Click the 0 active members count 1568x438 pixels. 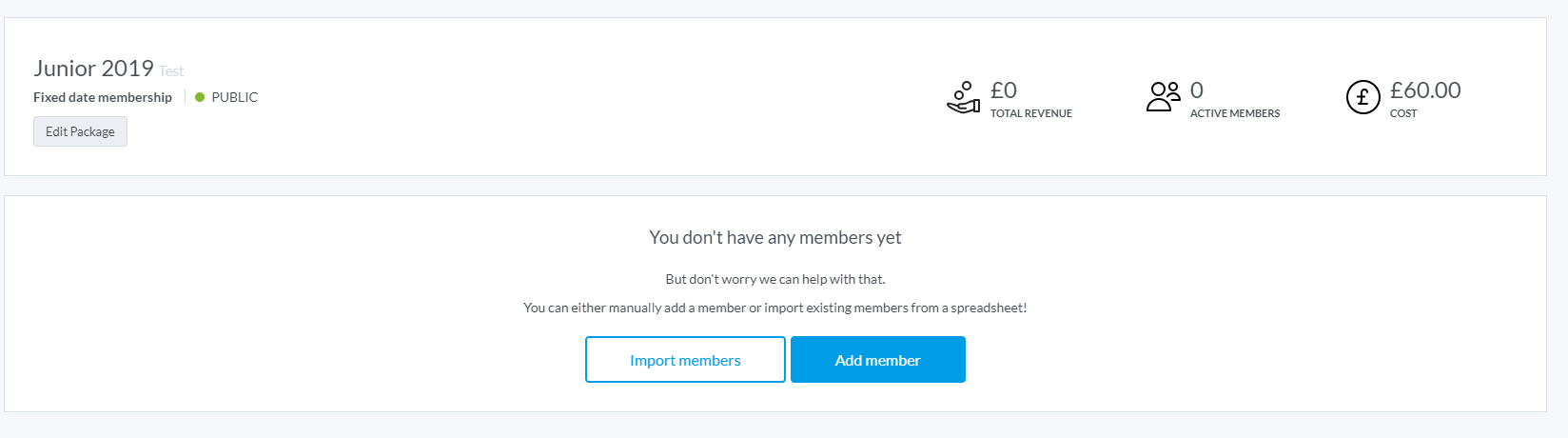pos(1197,90)
